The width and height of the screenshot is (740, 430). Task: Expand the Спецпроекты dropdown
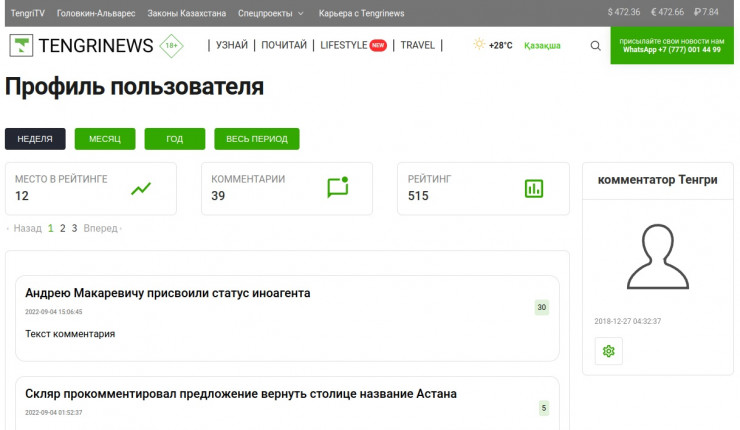271,12
